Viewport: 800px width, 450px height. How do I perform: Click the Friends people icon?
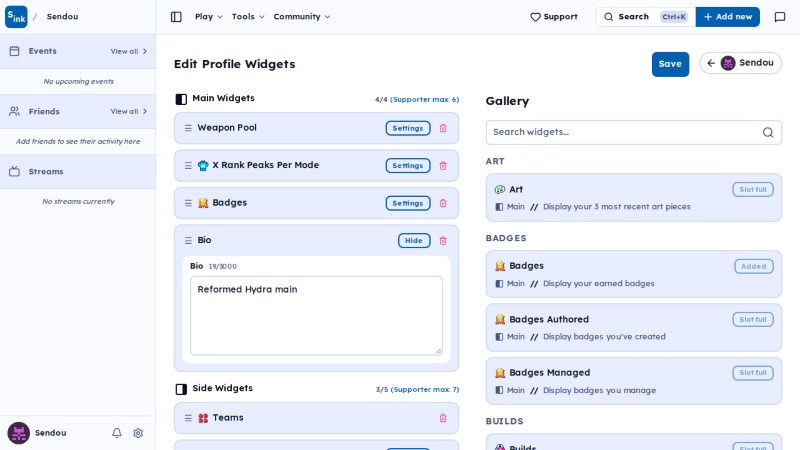[x=14, y=111]
